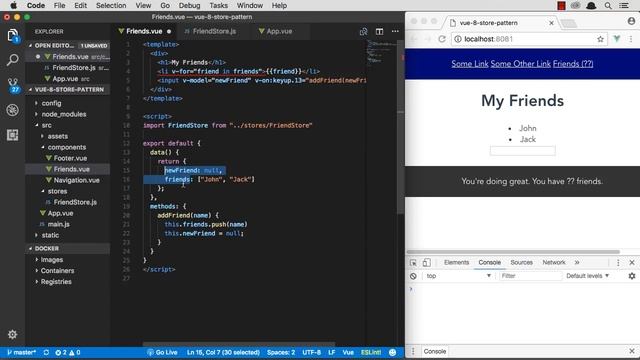
Task: Collapse the src folder
Action: [47, 125]
